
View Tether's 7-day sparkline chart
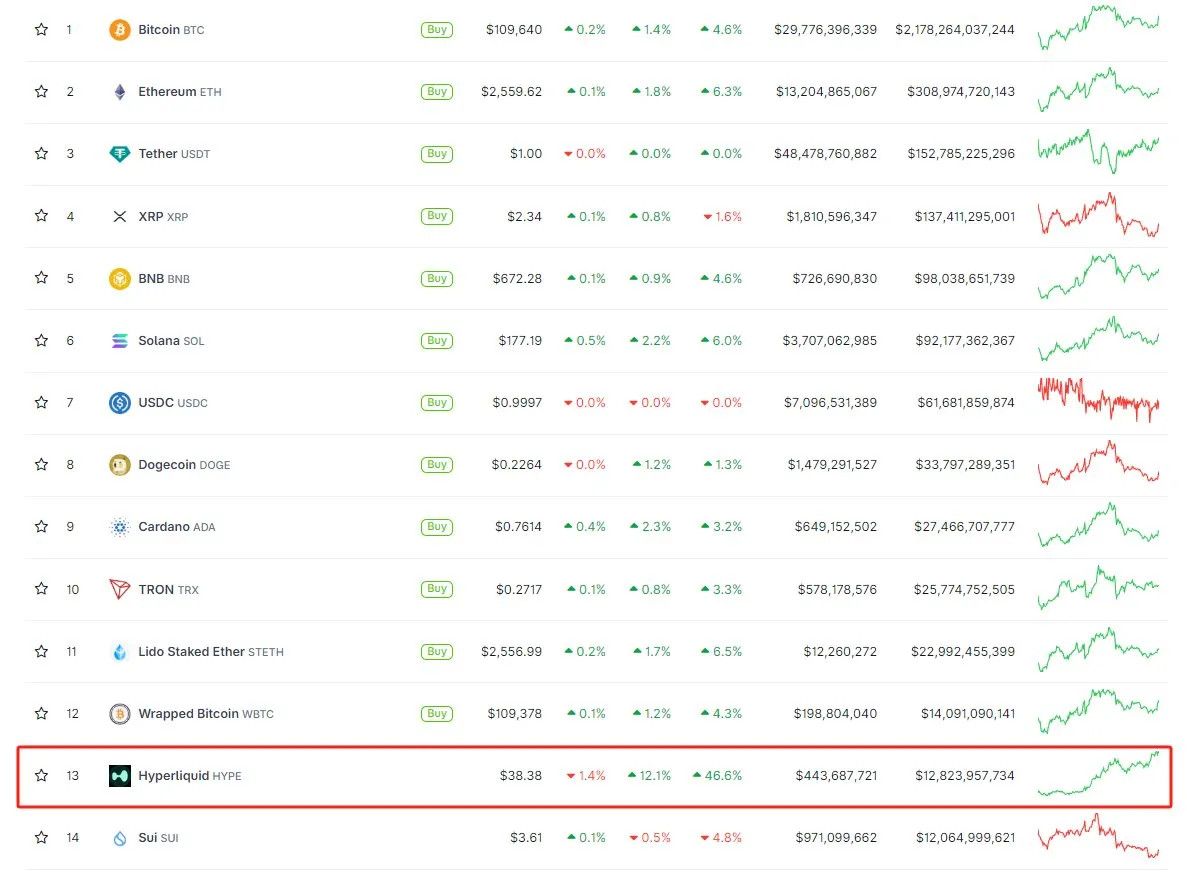pyautogui.click(x=1098, y=151)
